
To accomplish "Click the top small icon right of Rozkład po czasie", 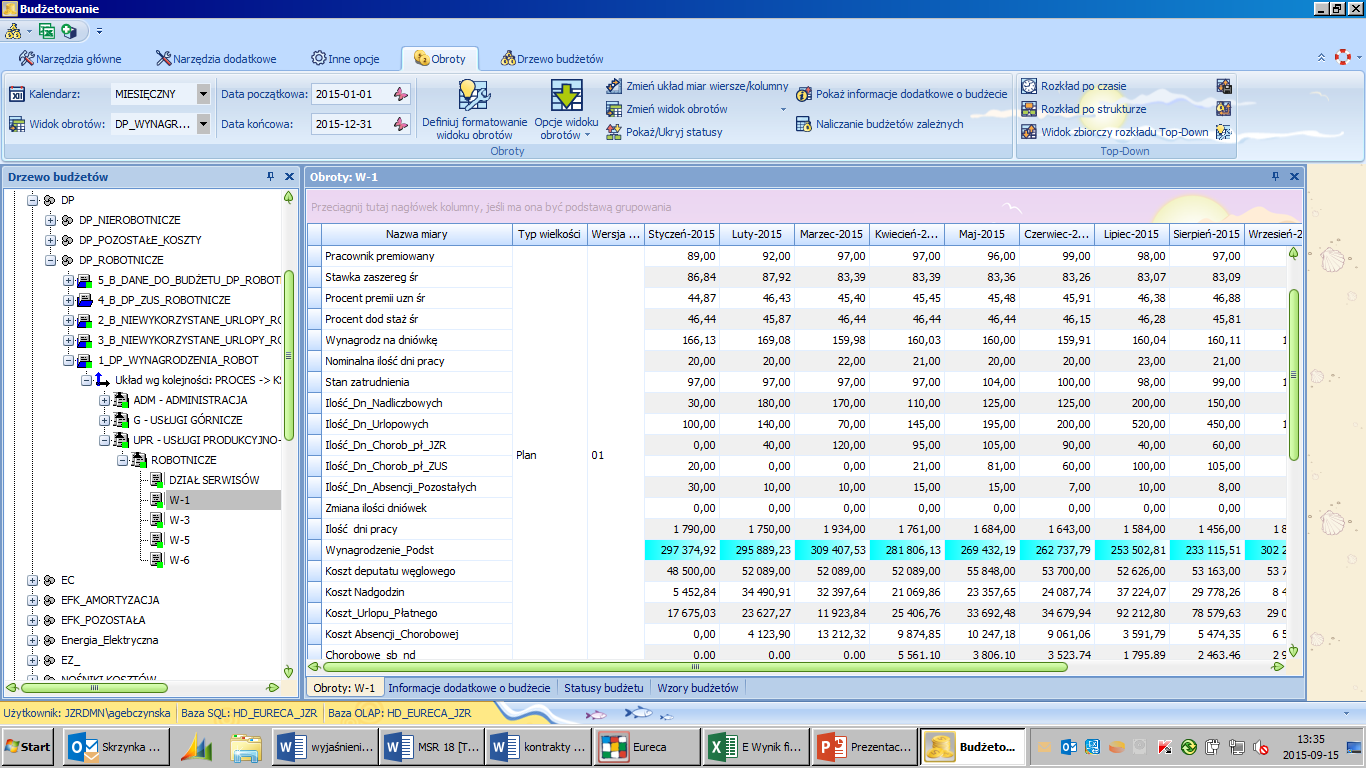I will (x=1223, y=86).
